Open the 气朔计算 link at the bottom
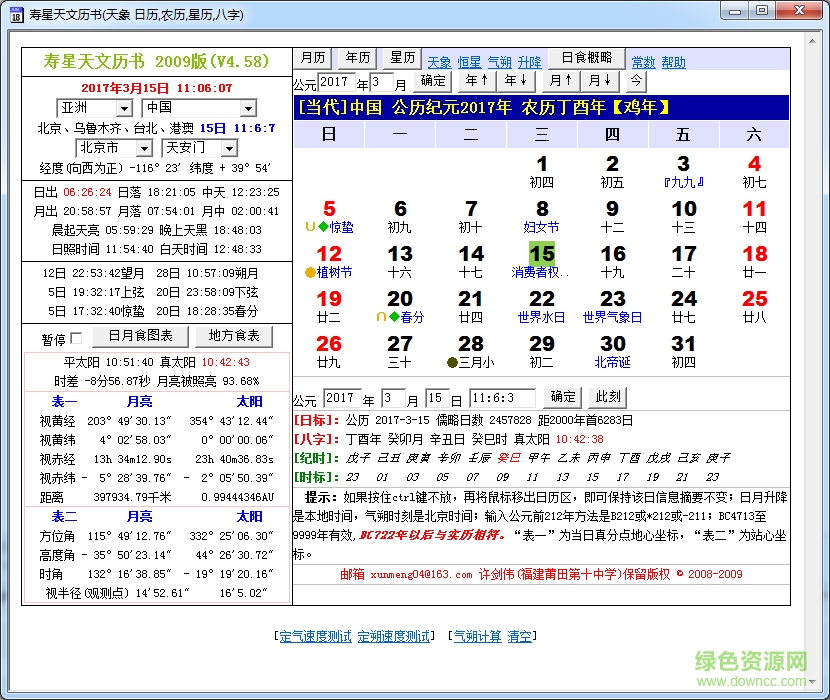 (x=477, y=636)
